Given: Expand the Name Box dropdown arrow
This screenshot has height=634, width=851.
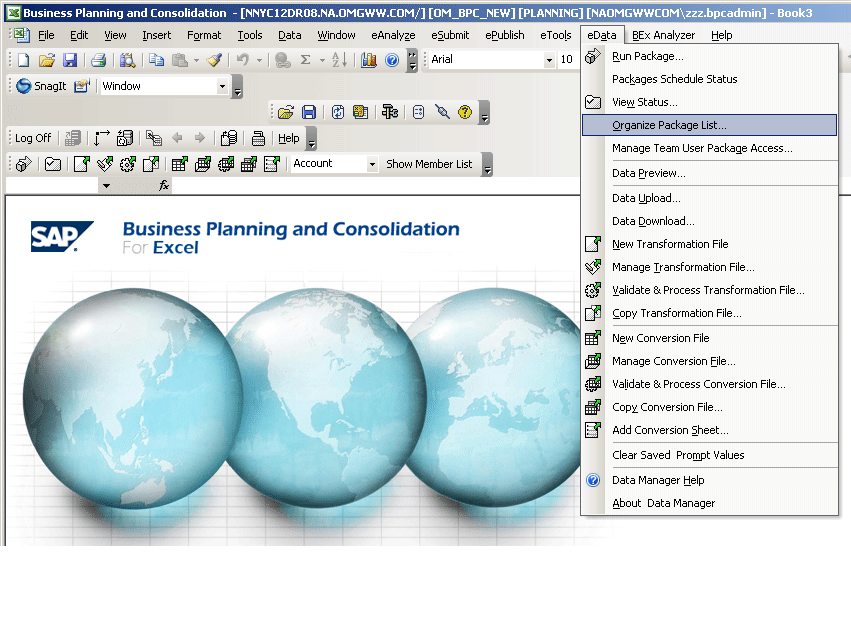Looking at the screenshot, I should pos(106,186).
